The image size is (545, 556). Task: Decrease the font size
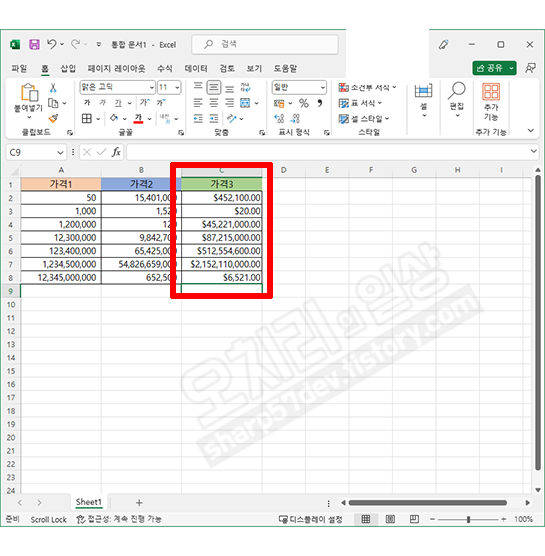point(161,103)
